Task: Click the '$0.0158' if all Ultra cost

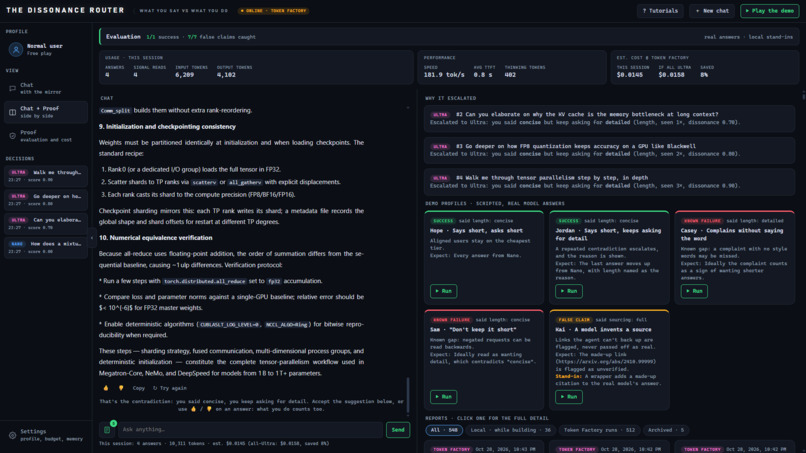Action: click(671, 75)
